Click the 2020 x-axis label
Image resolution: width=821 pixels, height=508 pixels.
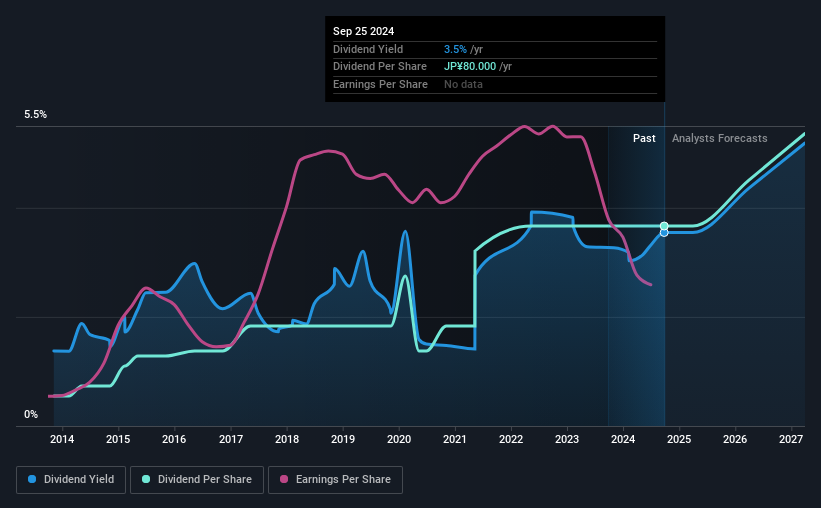399,439
